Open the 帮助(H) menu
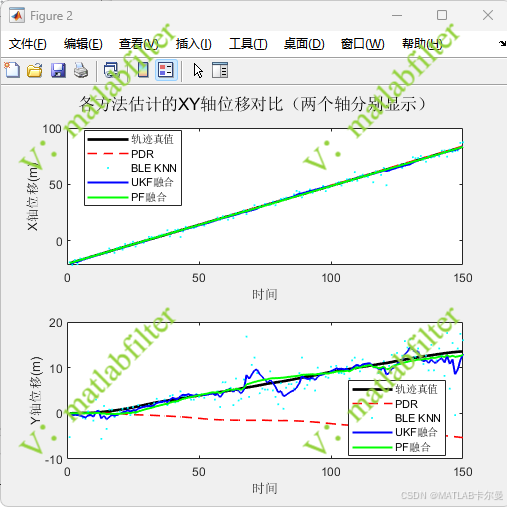The height and width of the screenshot is (507, 507). (x=422, y=44)
